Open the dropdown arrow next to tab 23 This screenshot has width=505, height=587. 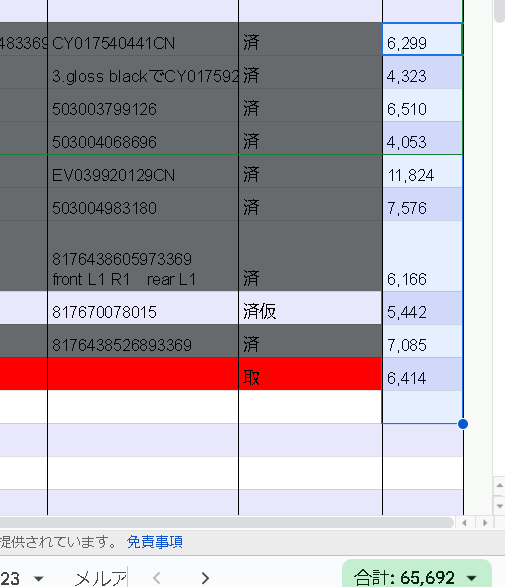click(39, 579)
